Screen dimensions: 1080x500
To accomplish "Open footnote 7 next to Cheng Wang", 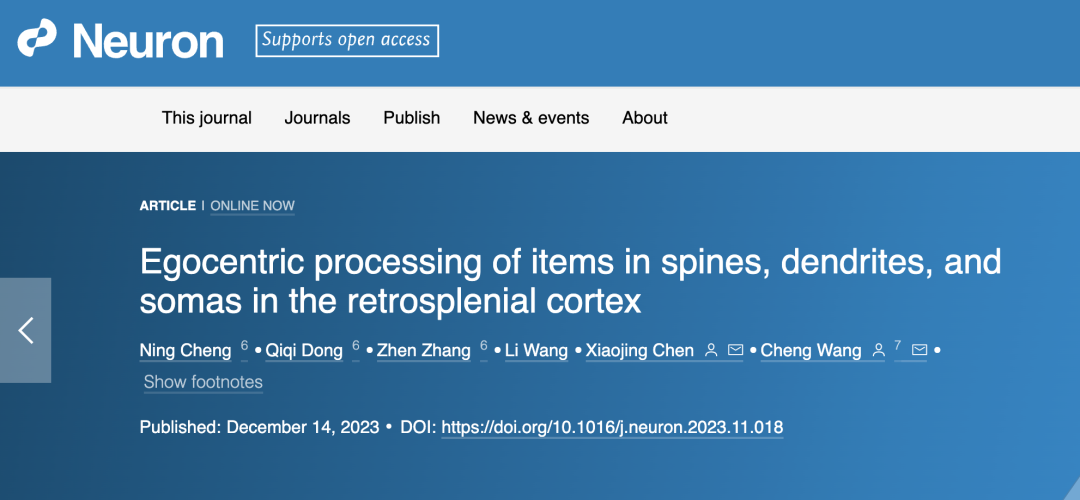I will click(x=898, y=345).
